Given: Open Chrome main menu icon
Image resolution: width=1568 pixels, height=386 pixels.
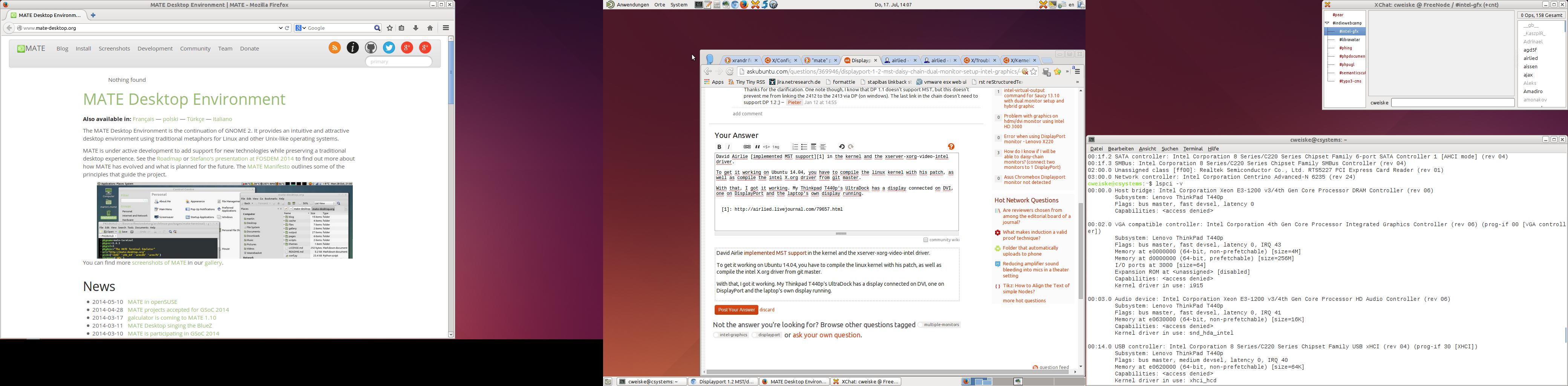Looking at the screenshot, I should coord(1077,72).
